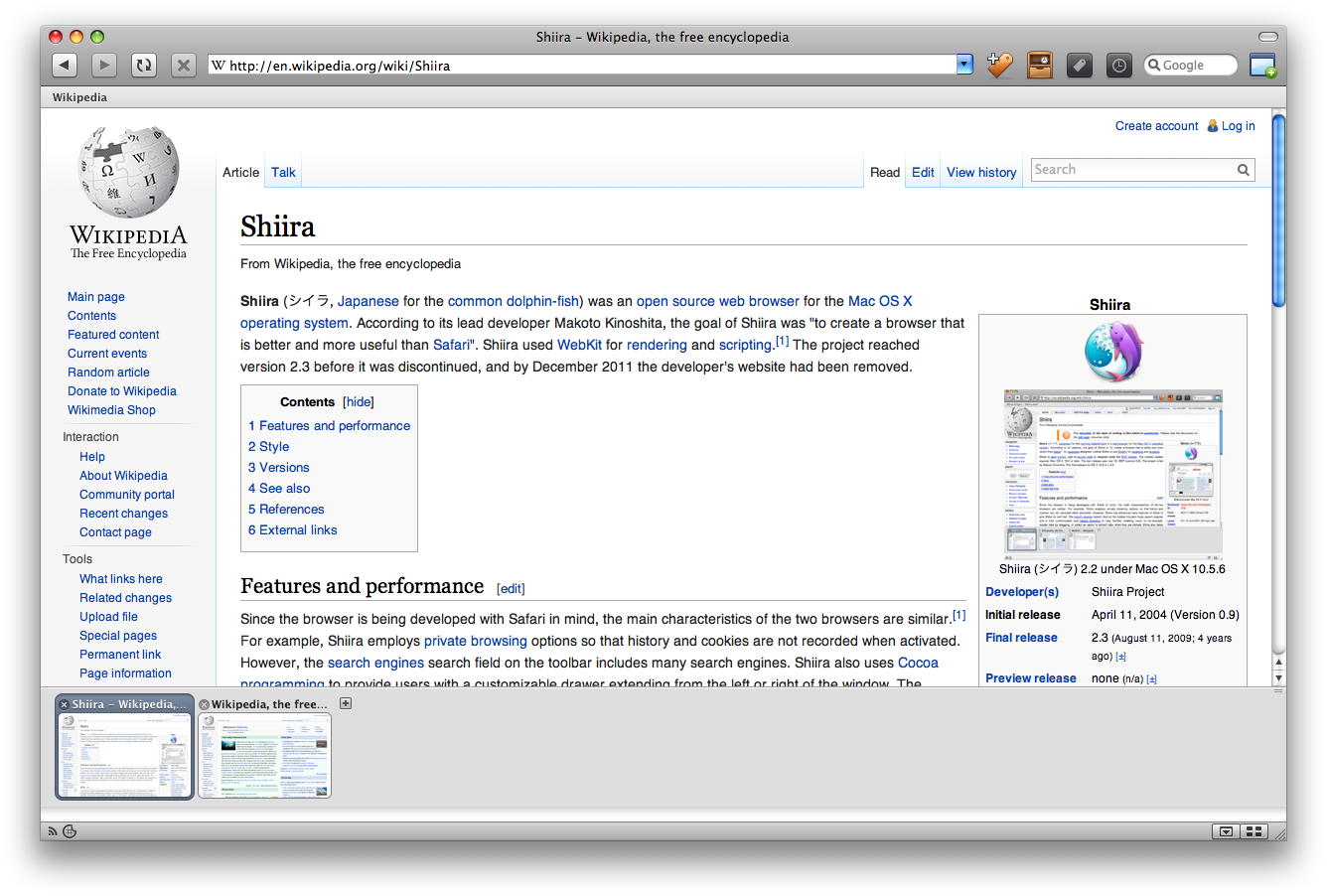Open Main page in the sidebar
Image resolution: width=1327 pixels, height=896 pixels.
point(96,297)
